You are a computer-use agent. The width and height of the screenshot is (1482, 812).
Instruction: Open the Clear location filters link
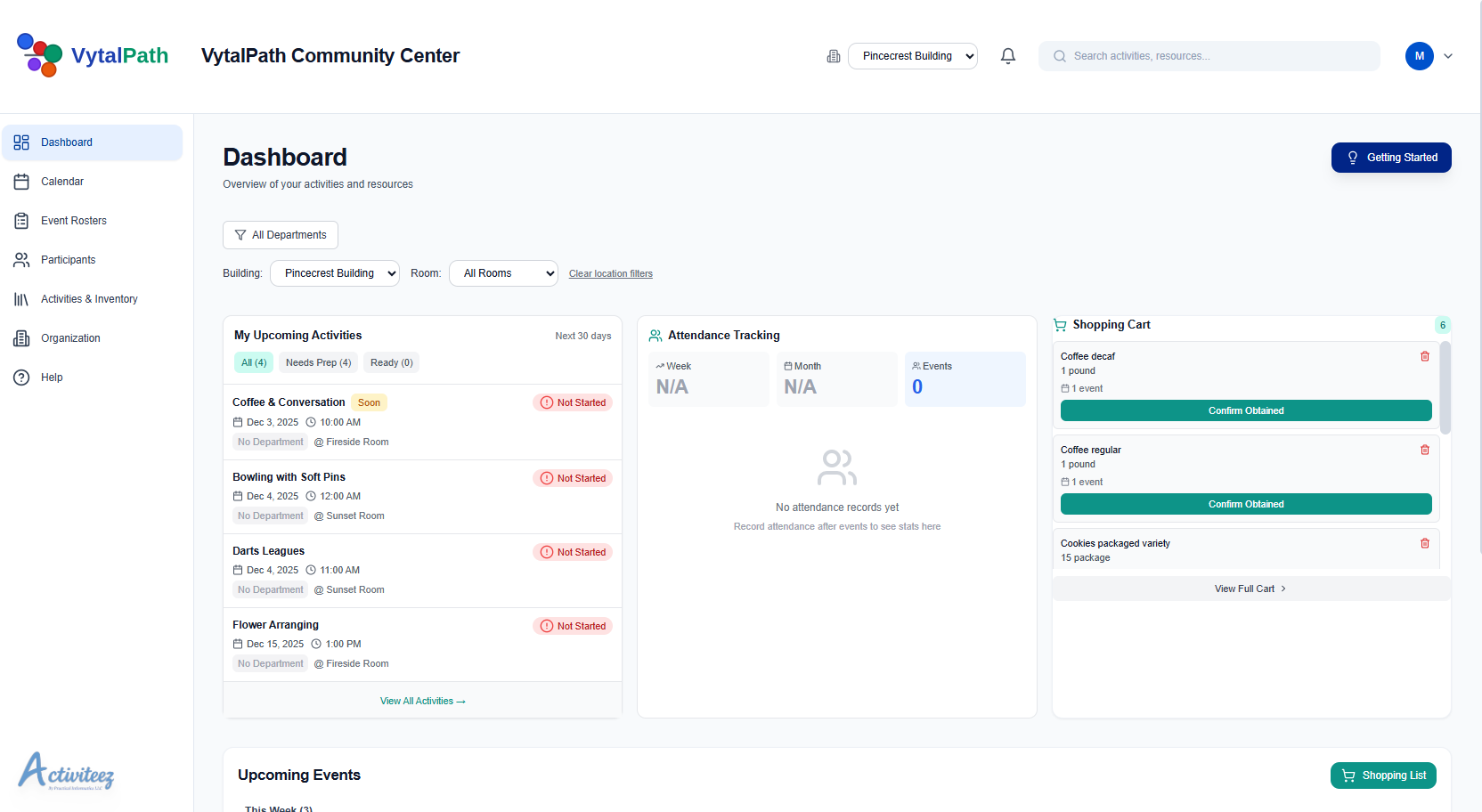pos(611,273)
